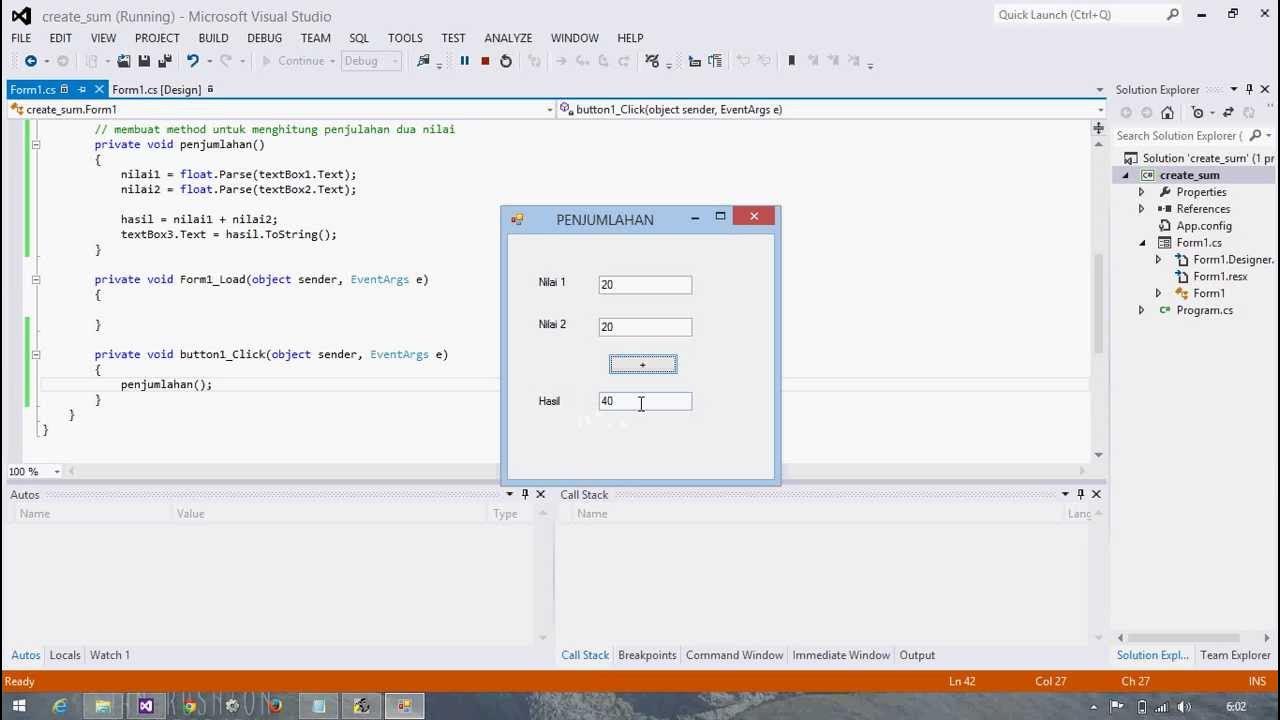Click Sync with Active Document icon
The height and width of the screenshot is (720, 1280).
(1228, 113)
